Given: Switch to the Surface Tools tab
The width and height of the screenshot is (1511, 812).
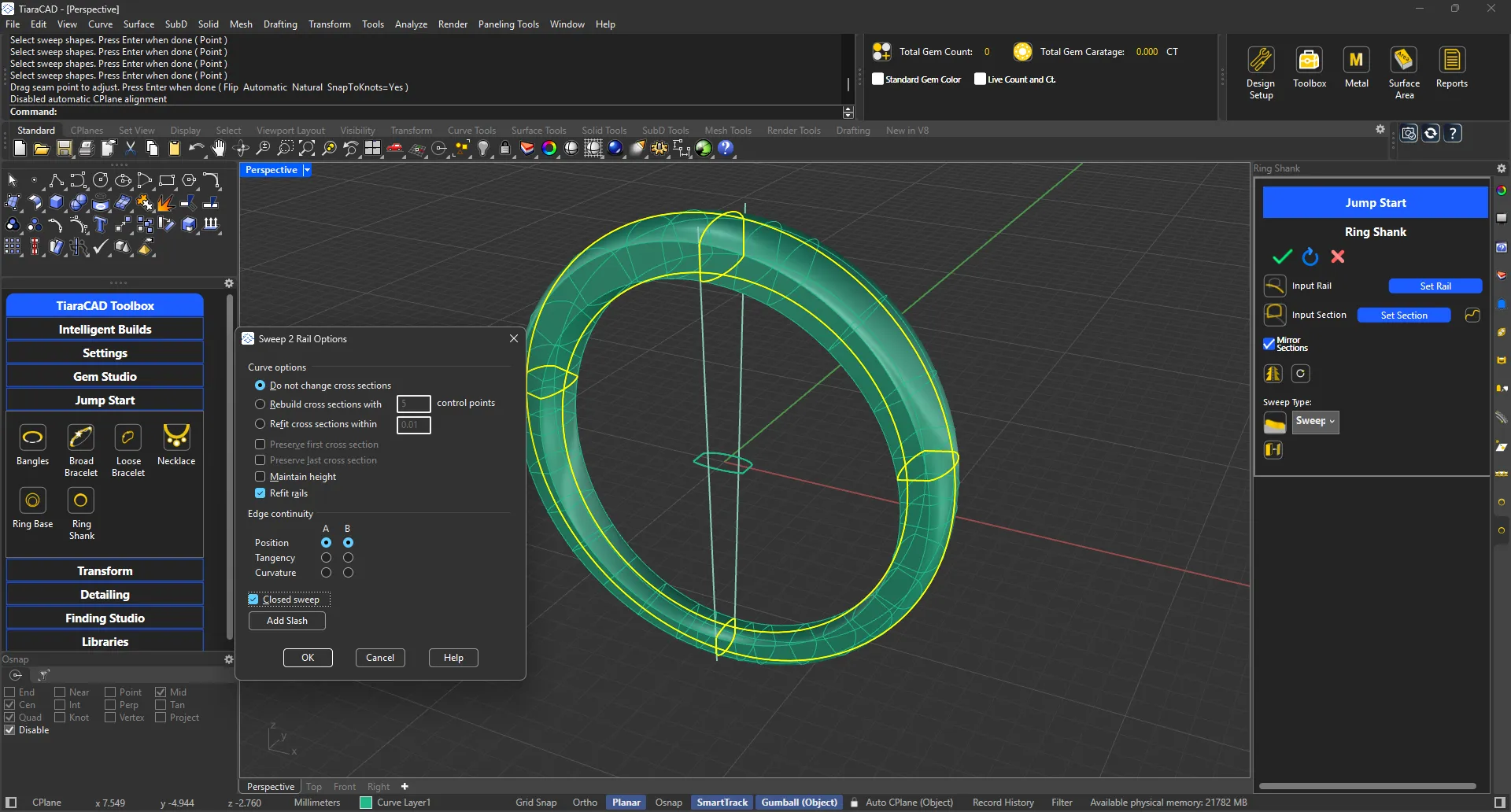Looking at the screenshot, I should 538,130.
